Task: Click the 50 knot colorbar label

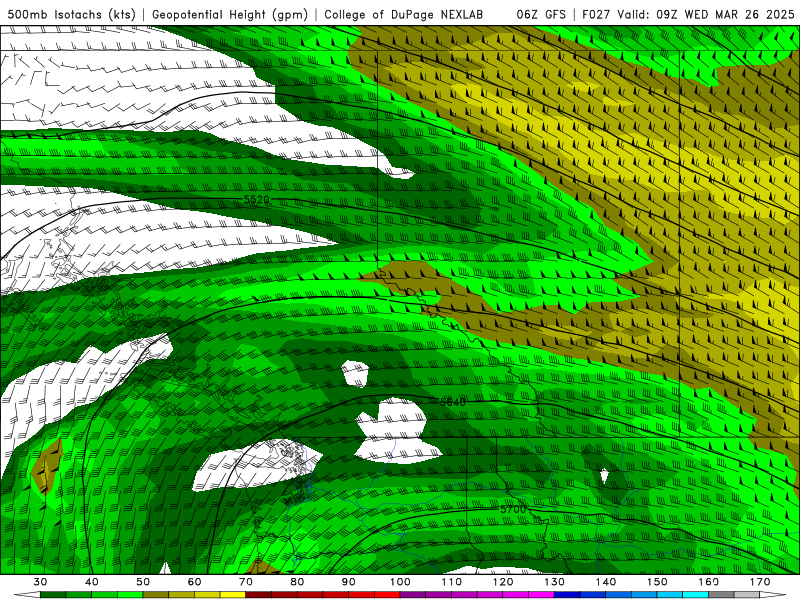Action: (143, 582)
